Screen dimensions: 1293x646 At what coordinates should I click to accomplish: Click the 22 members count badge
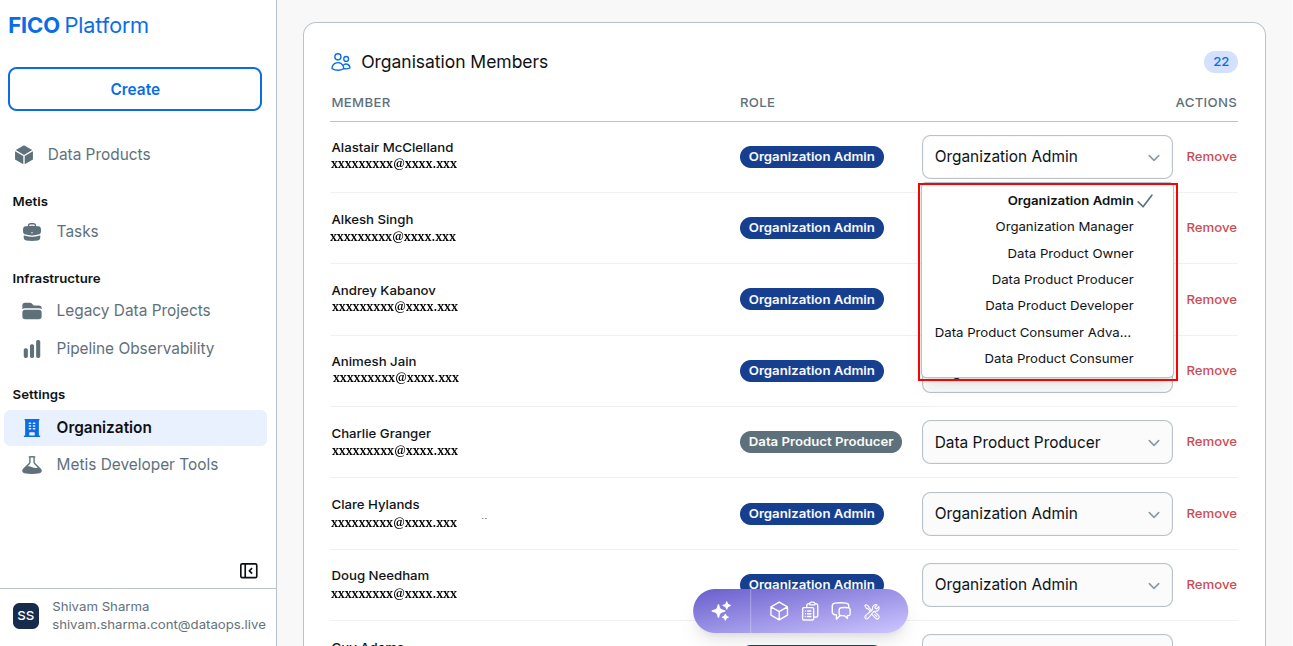pos(1221,62)
